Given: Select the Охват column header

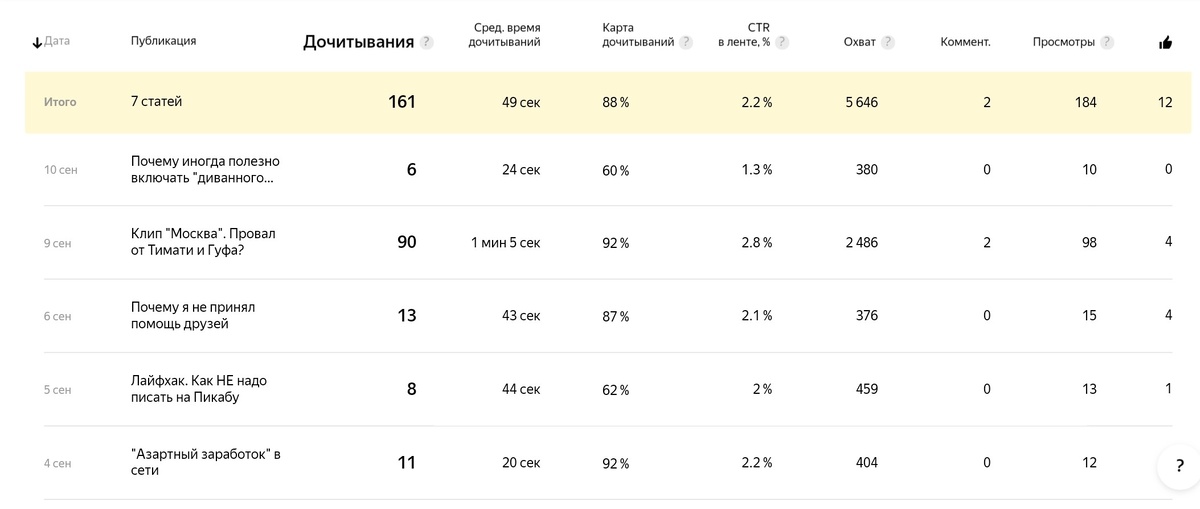Looking at the screenshot, I should 860,42.
